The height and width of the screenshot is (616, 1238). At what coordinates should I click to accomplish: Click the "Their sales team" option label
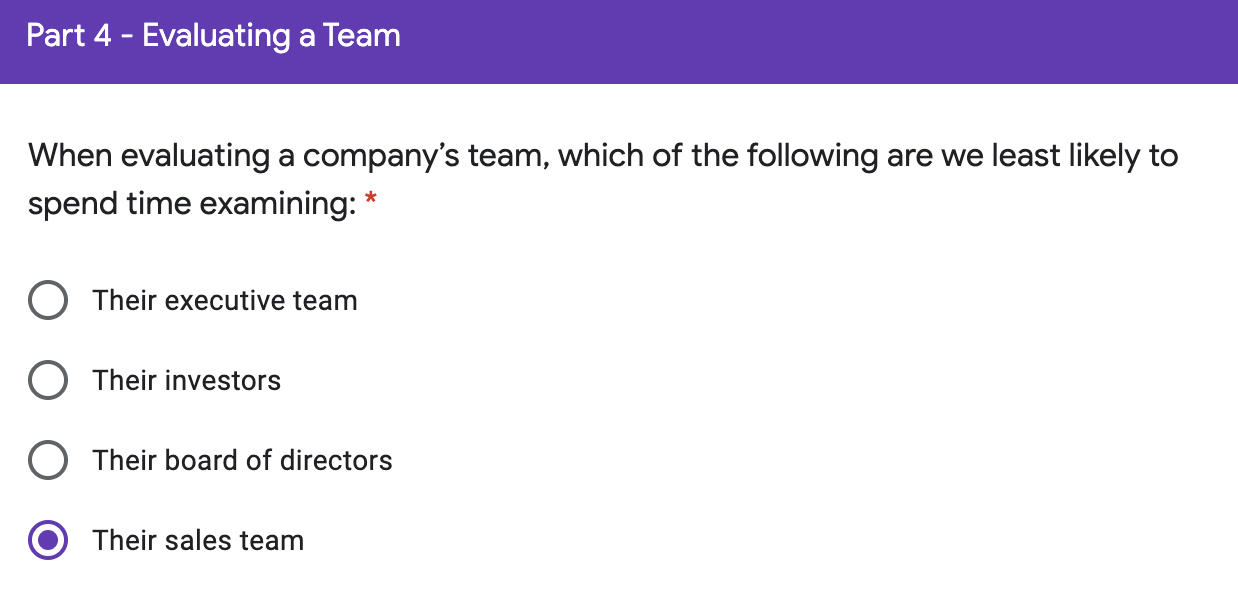(x=198, y=541)
